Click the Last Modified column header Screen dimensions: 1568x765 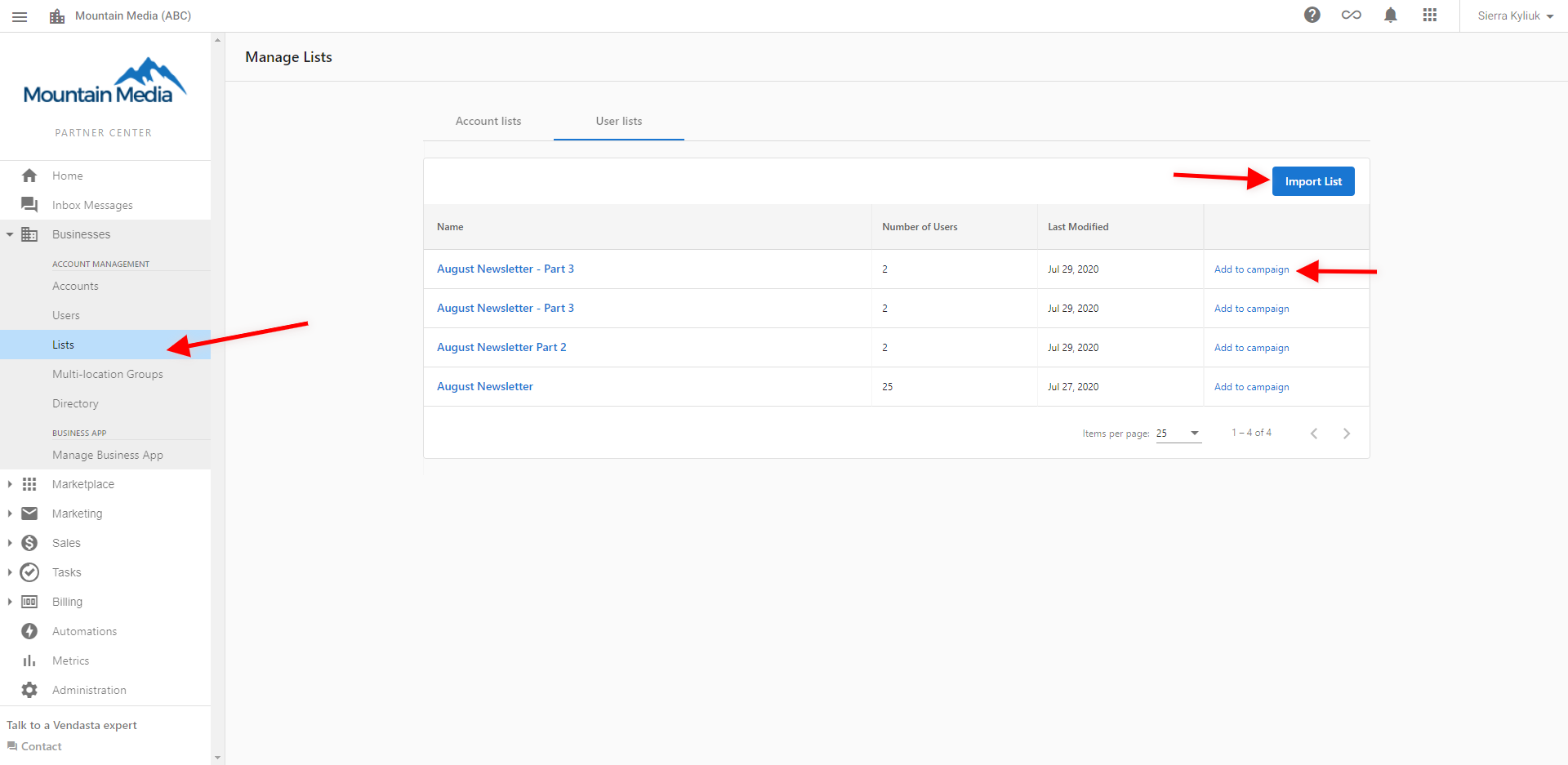pos(1078,227)
